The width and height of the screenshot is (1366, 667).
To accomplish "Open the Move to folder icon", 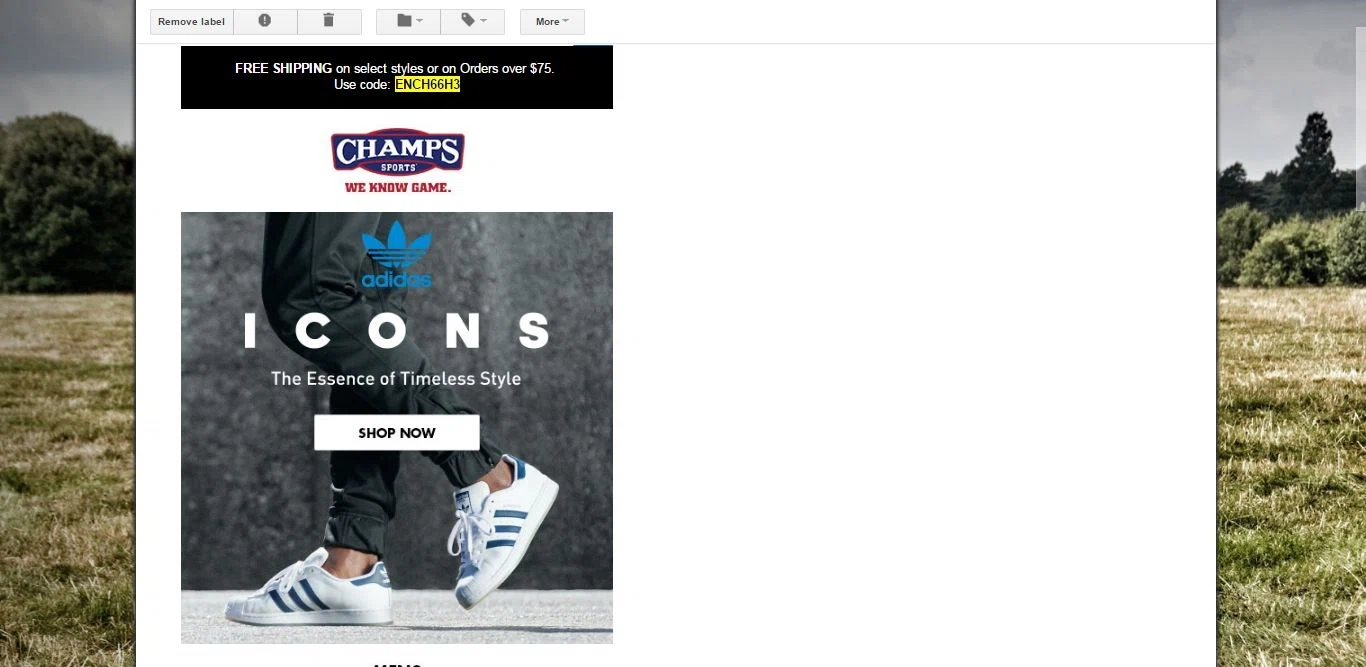I will [404, 21].
